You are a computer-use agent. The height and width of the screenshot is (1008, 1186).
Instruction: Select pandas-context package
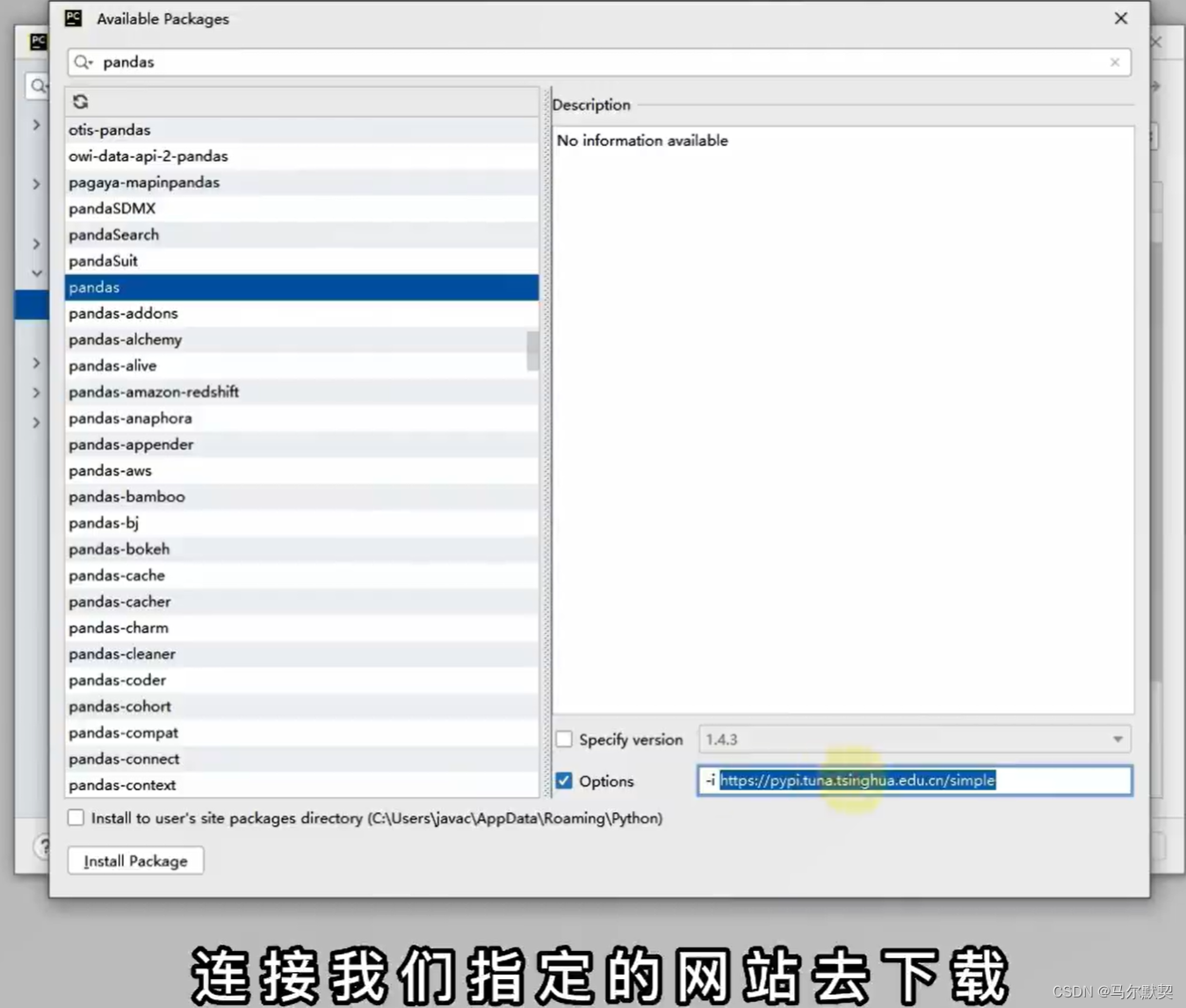click(301, 785)
